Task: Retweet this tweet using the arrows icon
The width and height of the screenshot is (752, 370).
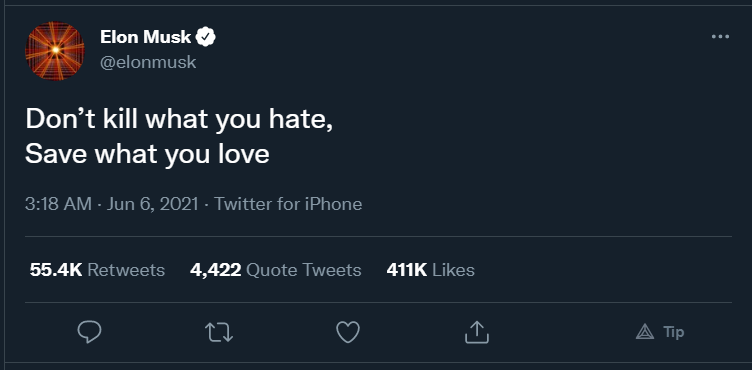Action: [x=219, y=332]
